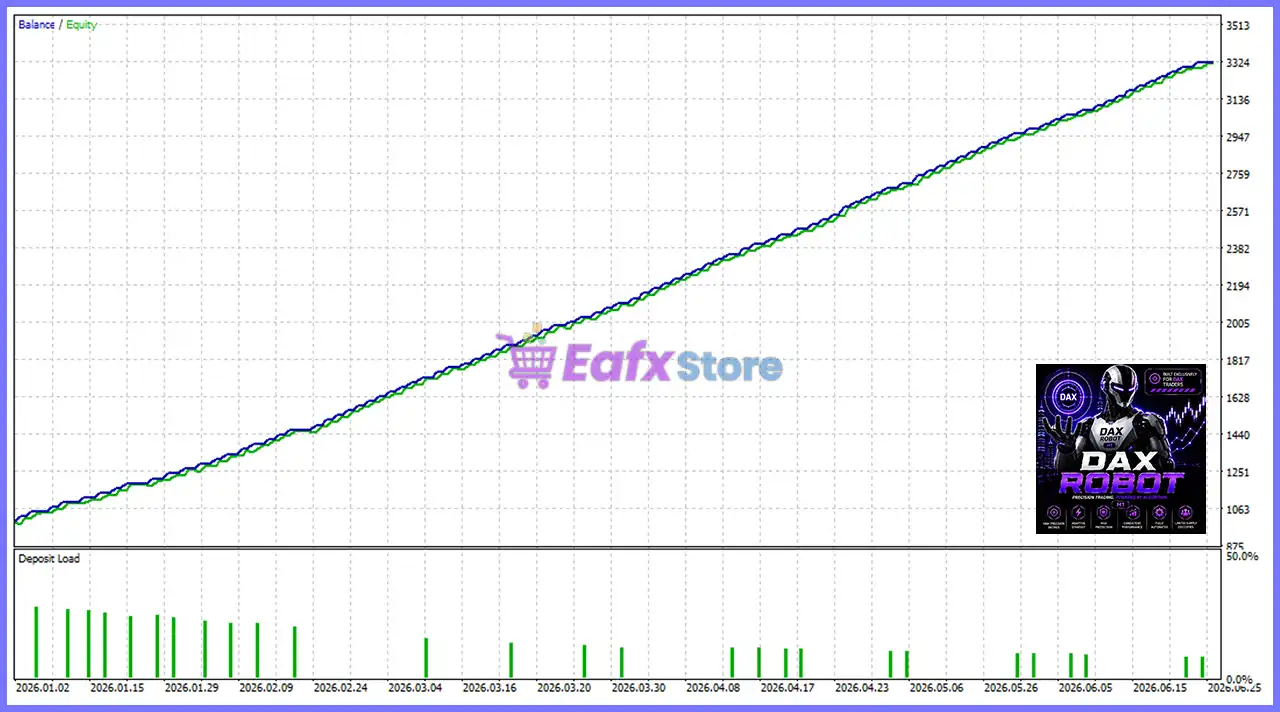
Task: Select the 1251 axis value
Action: 1238,472
